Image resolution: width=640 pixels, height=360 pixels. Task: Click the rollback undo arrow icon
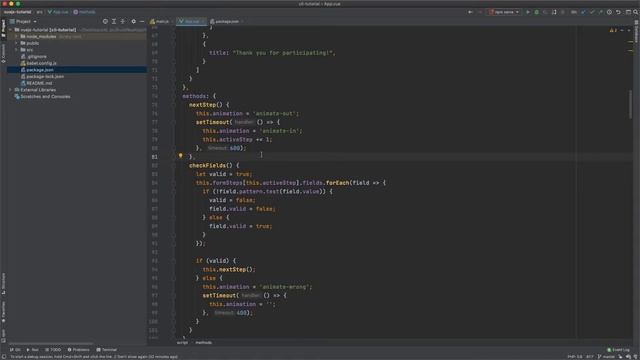(x=618, y=12)
